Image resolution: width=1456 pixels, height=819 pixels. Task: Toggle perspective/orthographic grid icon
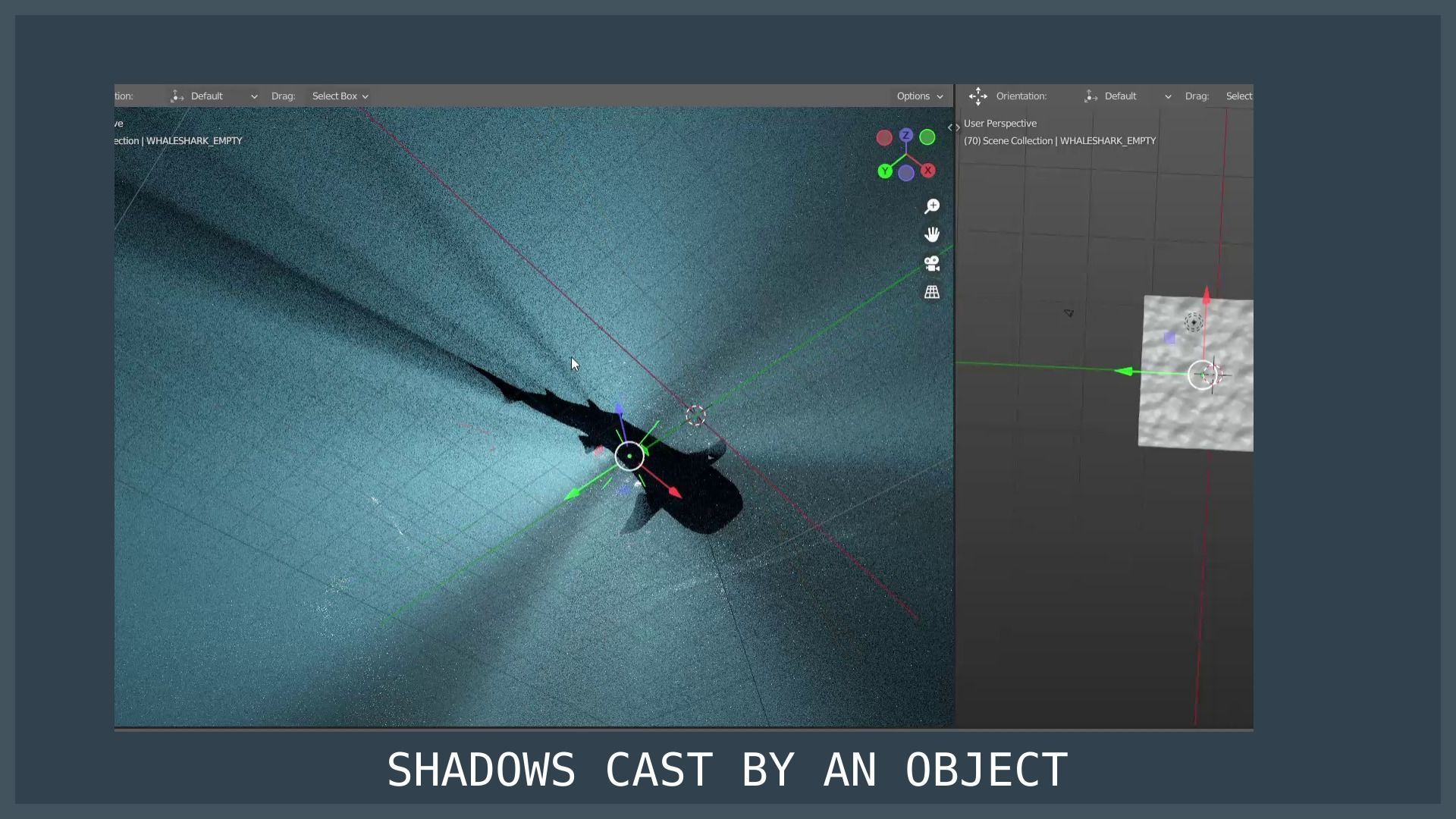point(932,292)
